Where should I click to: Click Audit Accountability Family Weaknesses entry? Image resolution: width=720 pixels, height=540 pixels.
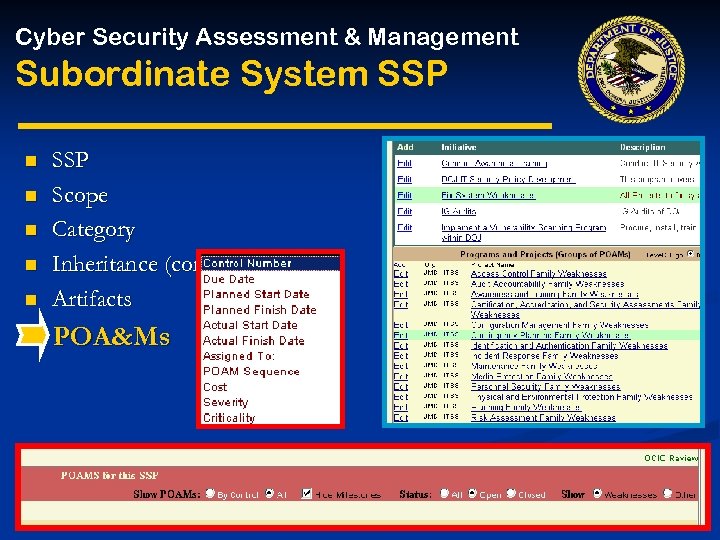pyautogui.click(x=547, y=284)
